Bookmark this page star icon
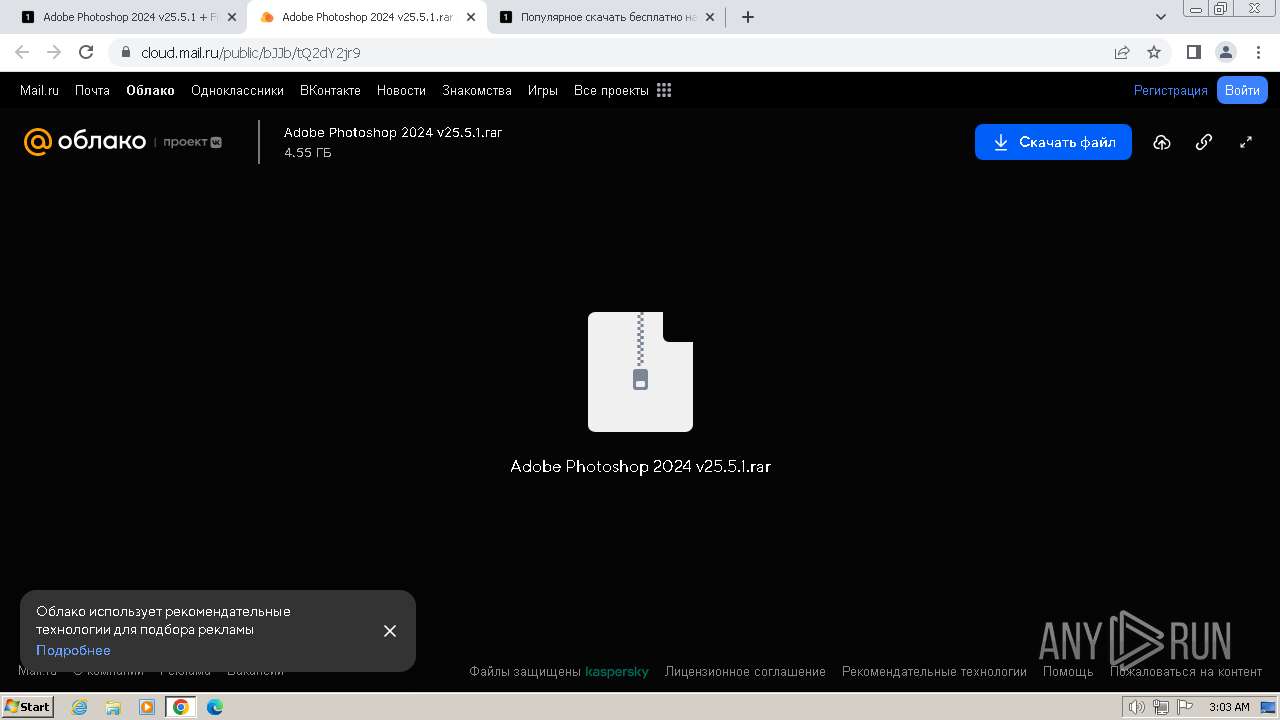The image size is (1280, 720). tap(1154, 52)
